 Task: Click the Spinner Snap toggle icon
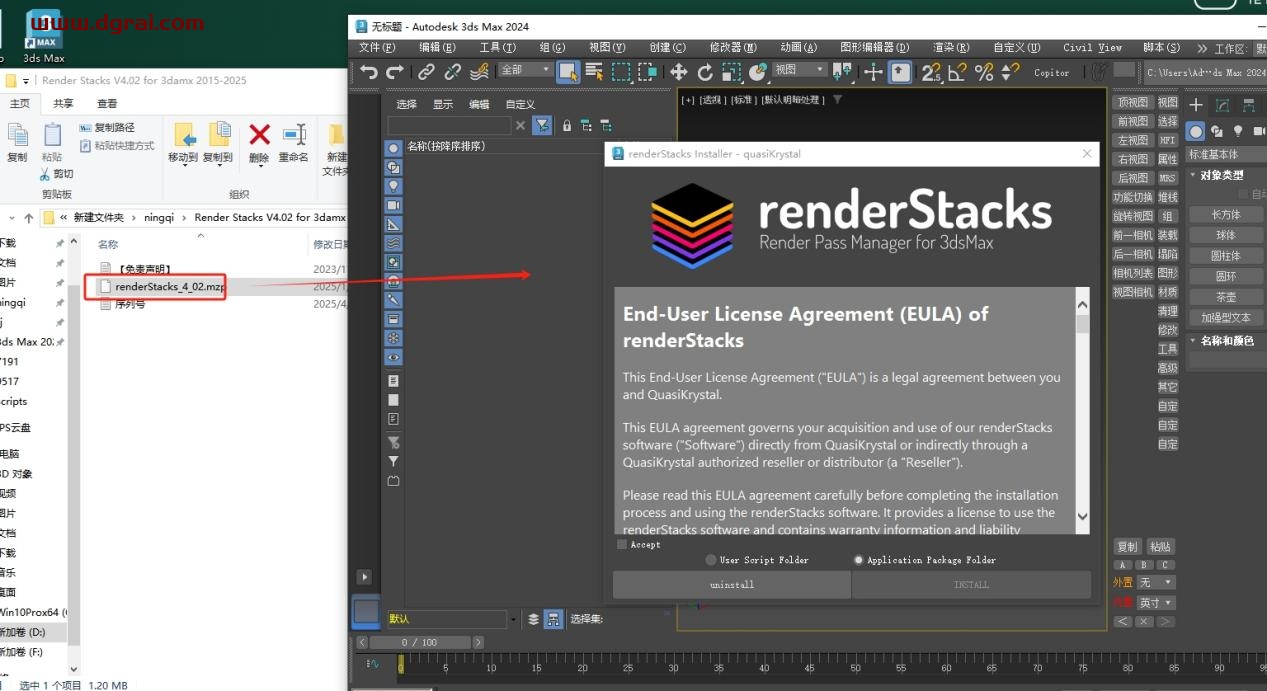click(x=1010, y=72)
